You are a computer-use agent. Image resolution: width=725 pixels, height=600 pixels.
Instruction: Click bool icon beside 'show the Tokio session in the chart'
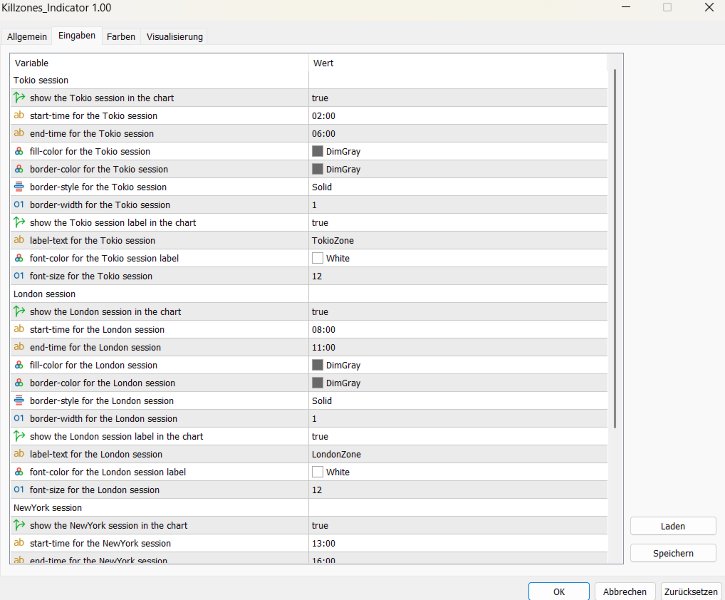click(19, 98)
